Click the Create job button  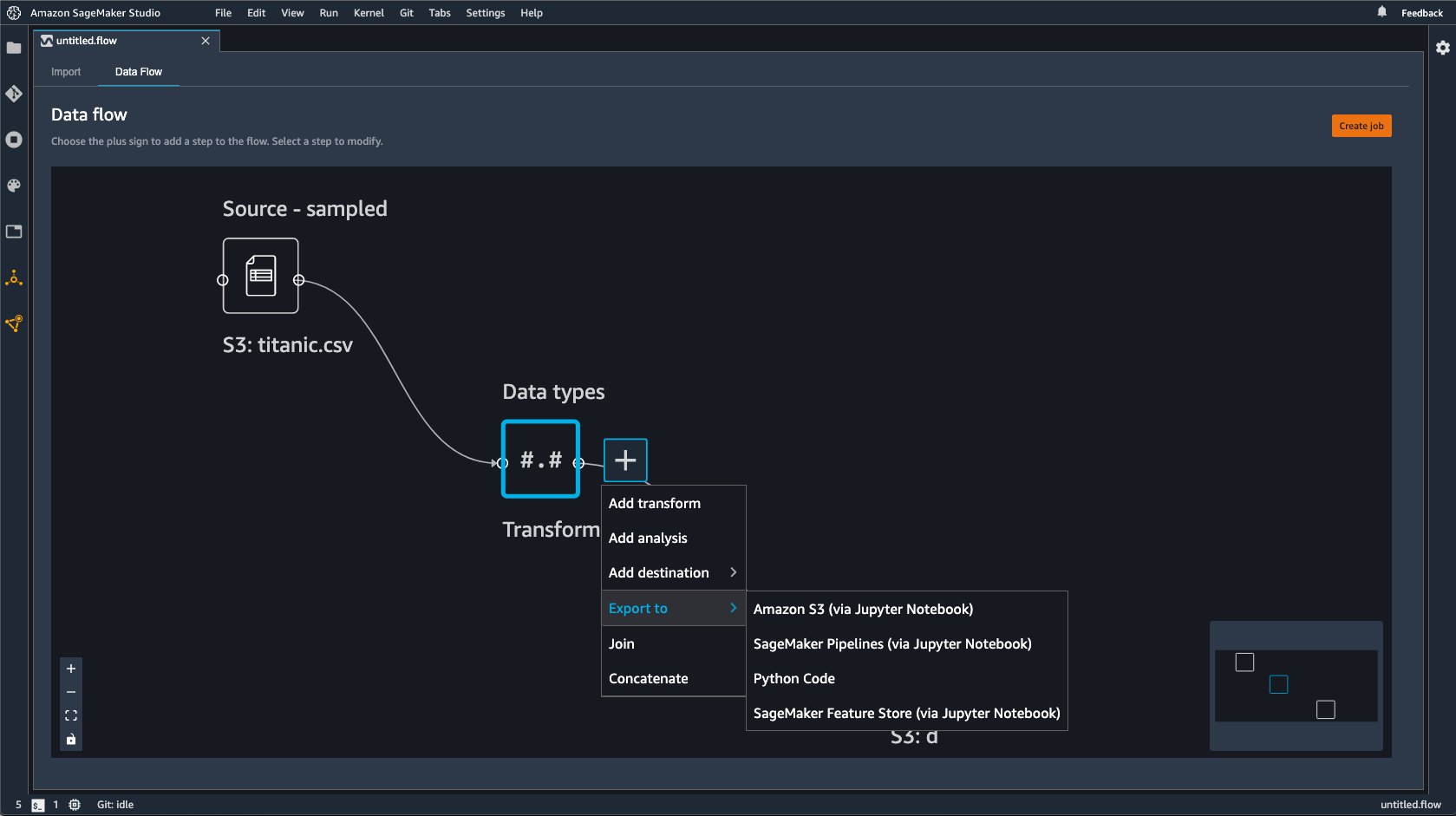pyautogui.click(x=1361, y=125)
